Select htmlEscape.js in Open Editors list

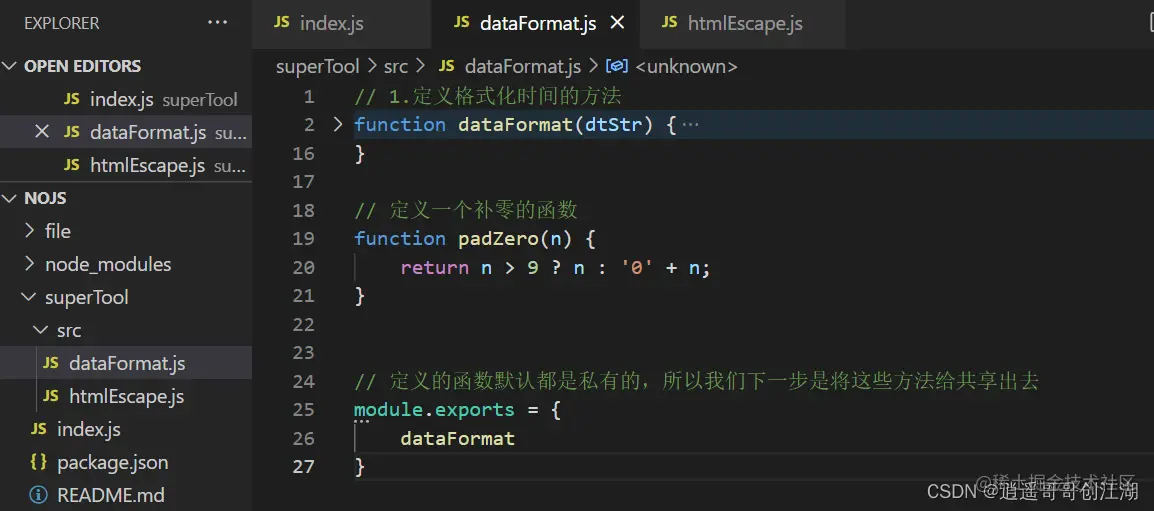point(126,166)
